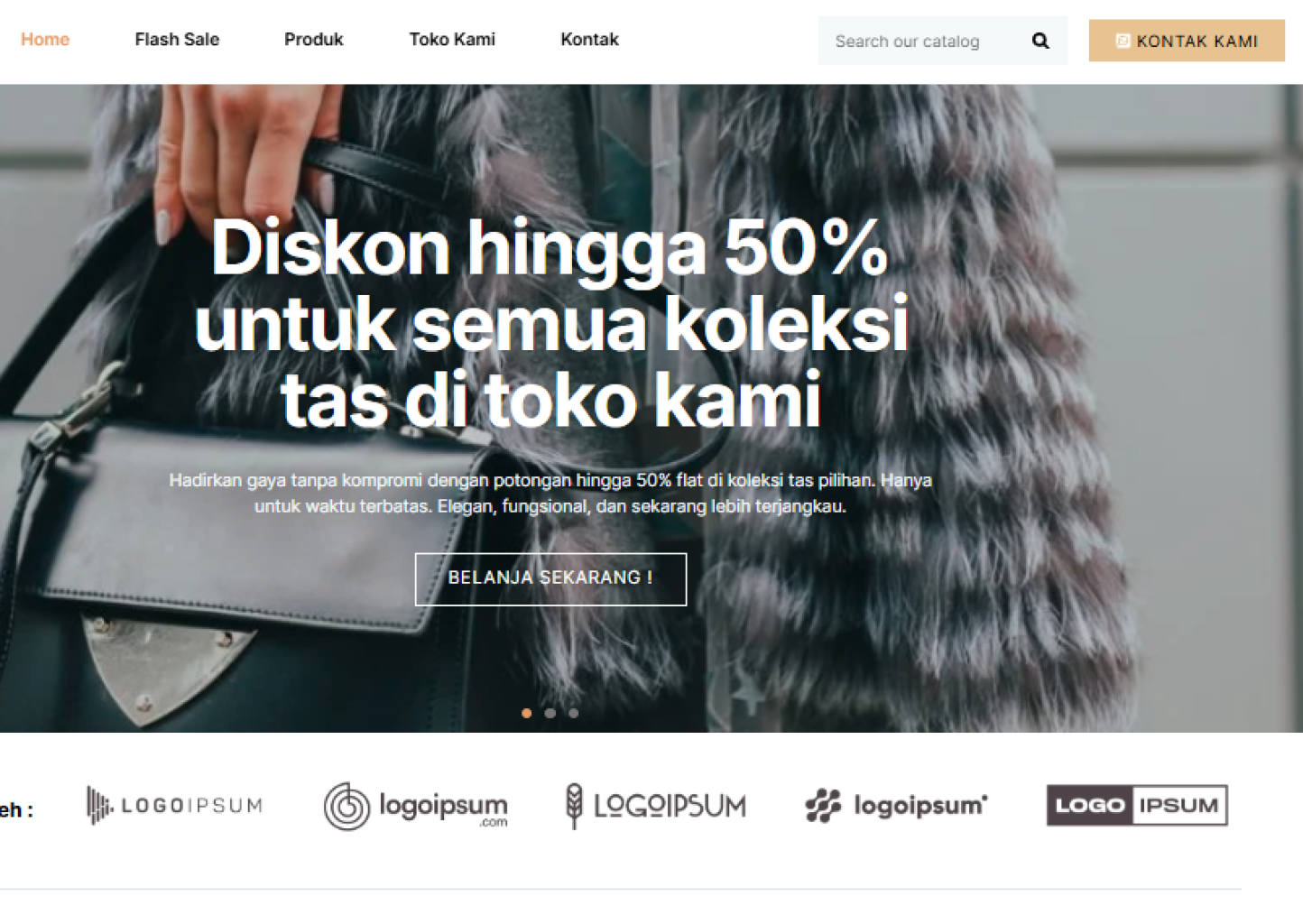The image size is (1303, 924).
Task: Go to the Produk menu
Action: click(314, 40)
